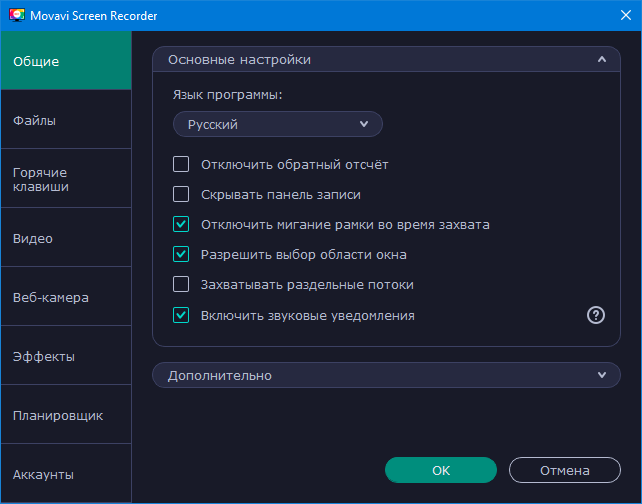Close the settings window

coord(618,16)
